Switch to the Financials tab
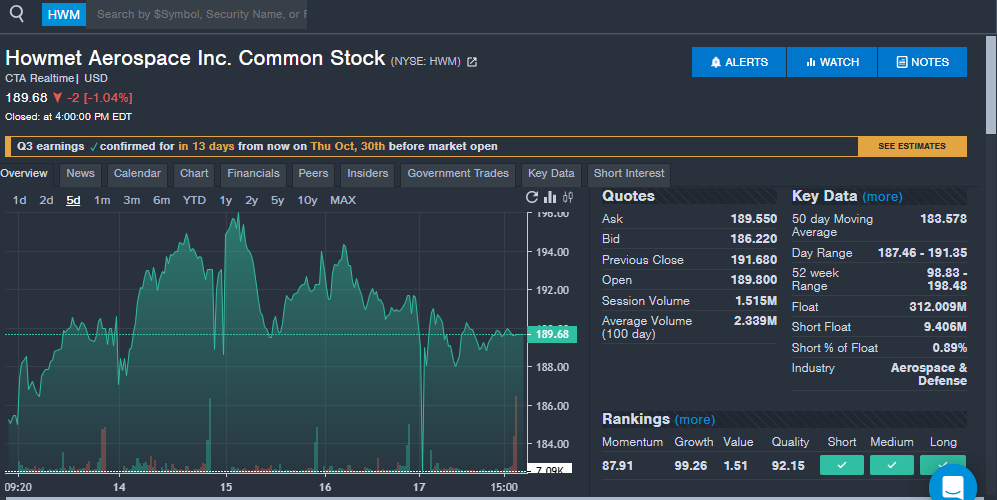The width and height of the screenshot is (997, 500). pos(253,174)
